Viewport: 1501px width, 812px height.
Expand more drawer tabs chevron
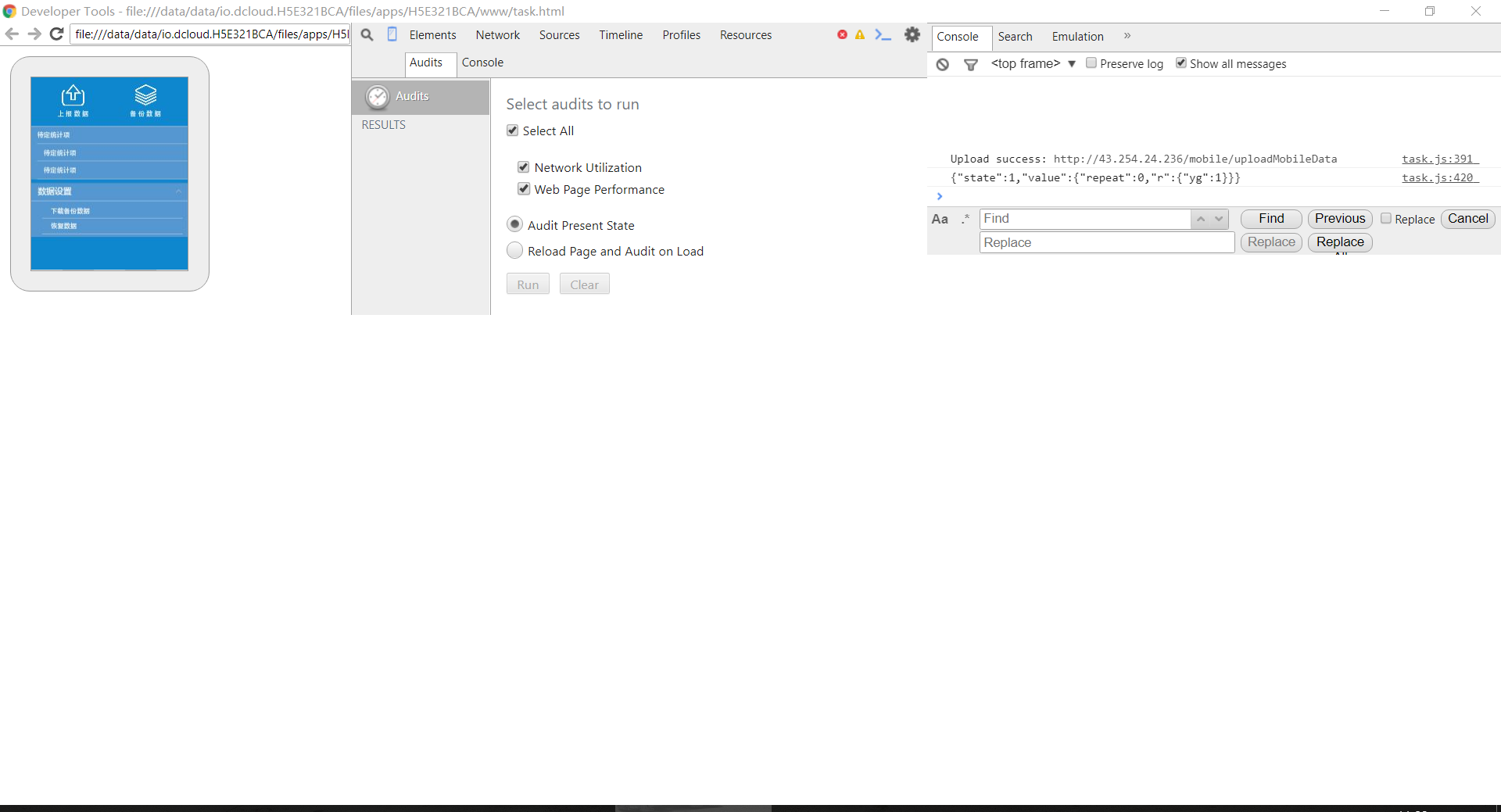[1127, 36]
